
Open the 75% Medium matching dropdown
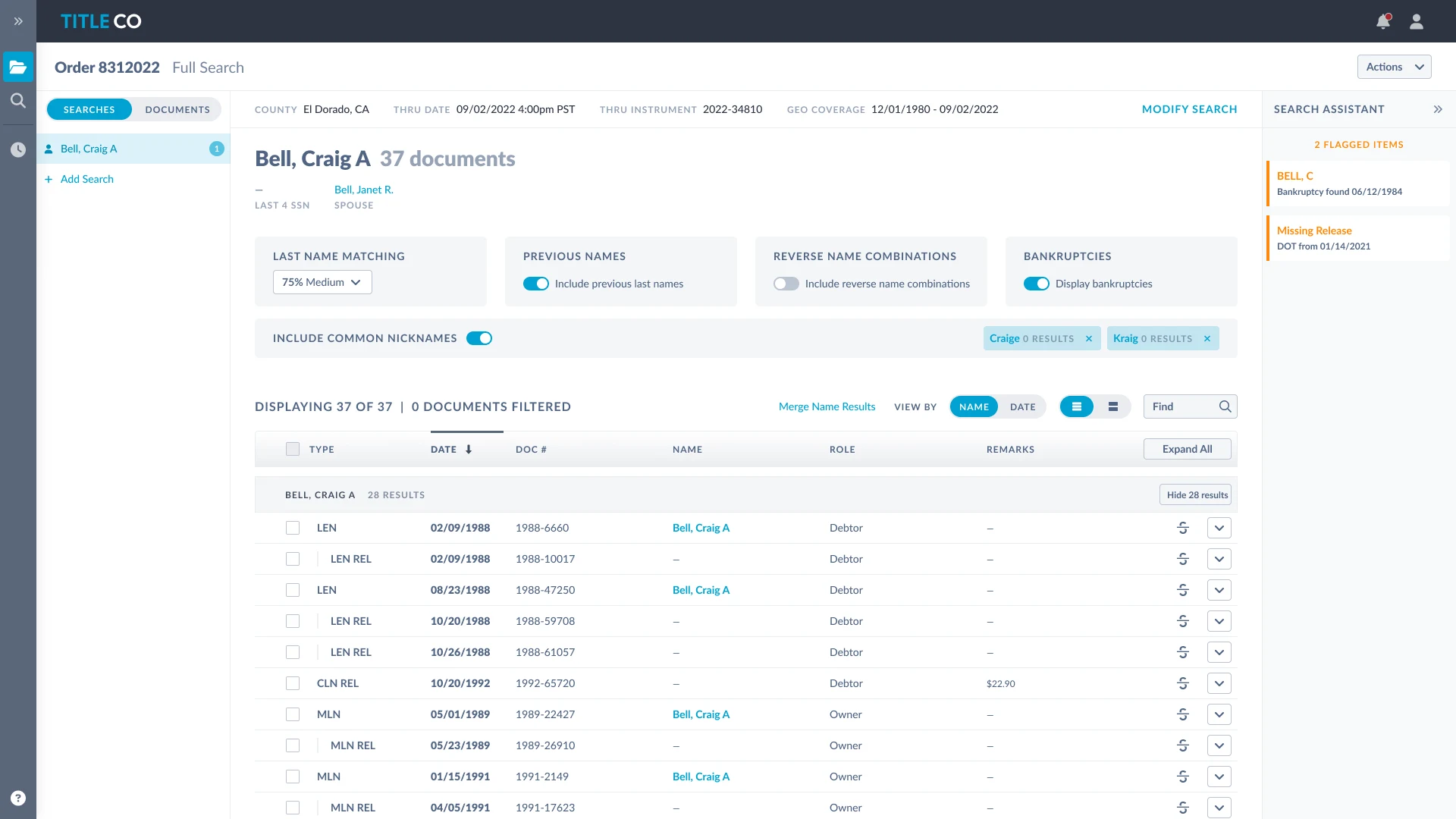tap(322, 282)
